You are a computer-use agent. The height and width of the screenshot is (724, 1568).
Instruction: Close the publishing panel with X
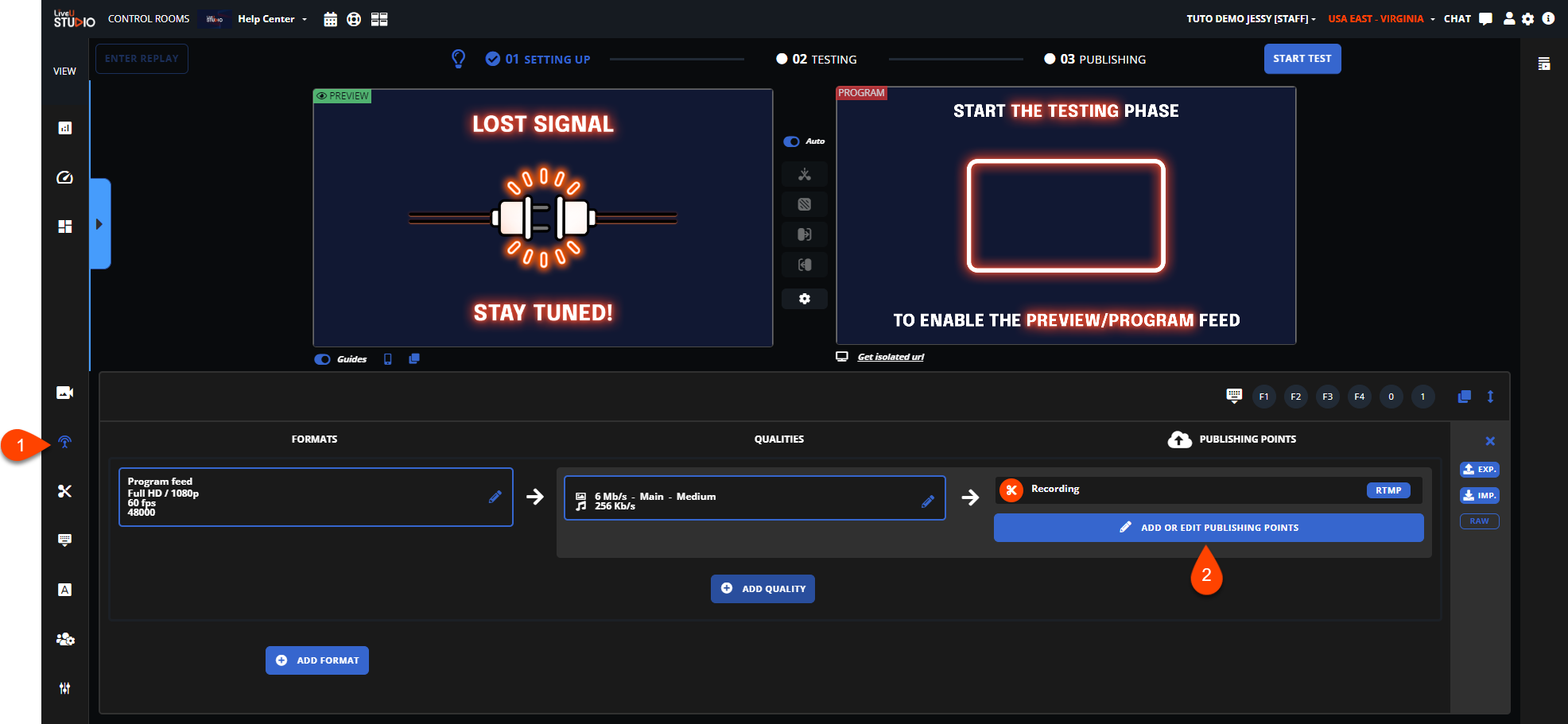1490,441
